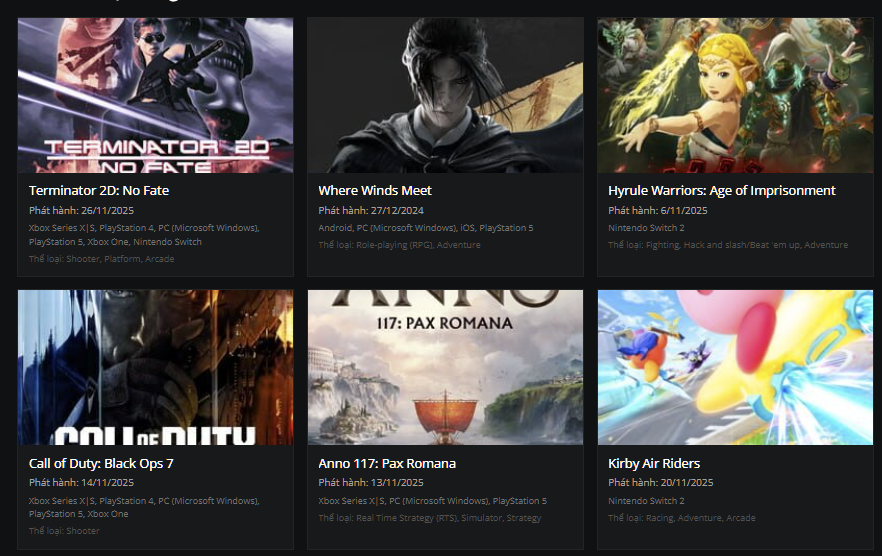Select the Kirby Air Riders thumbnail
This screenshot has height=556, width=882.
(735, 367)
